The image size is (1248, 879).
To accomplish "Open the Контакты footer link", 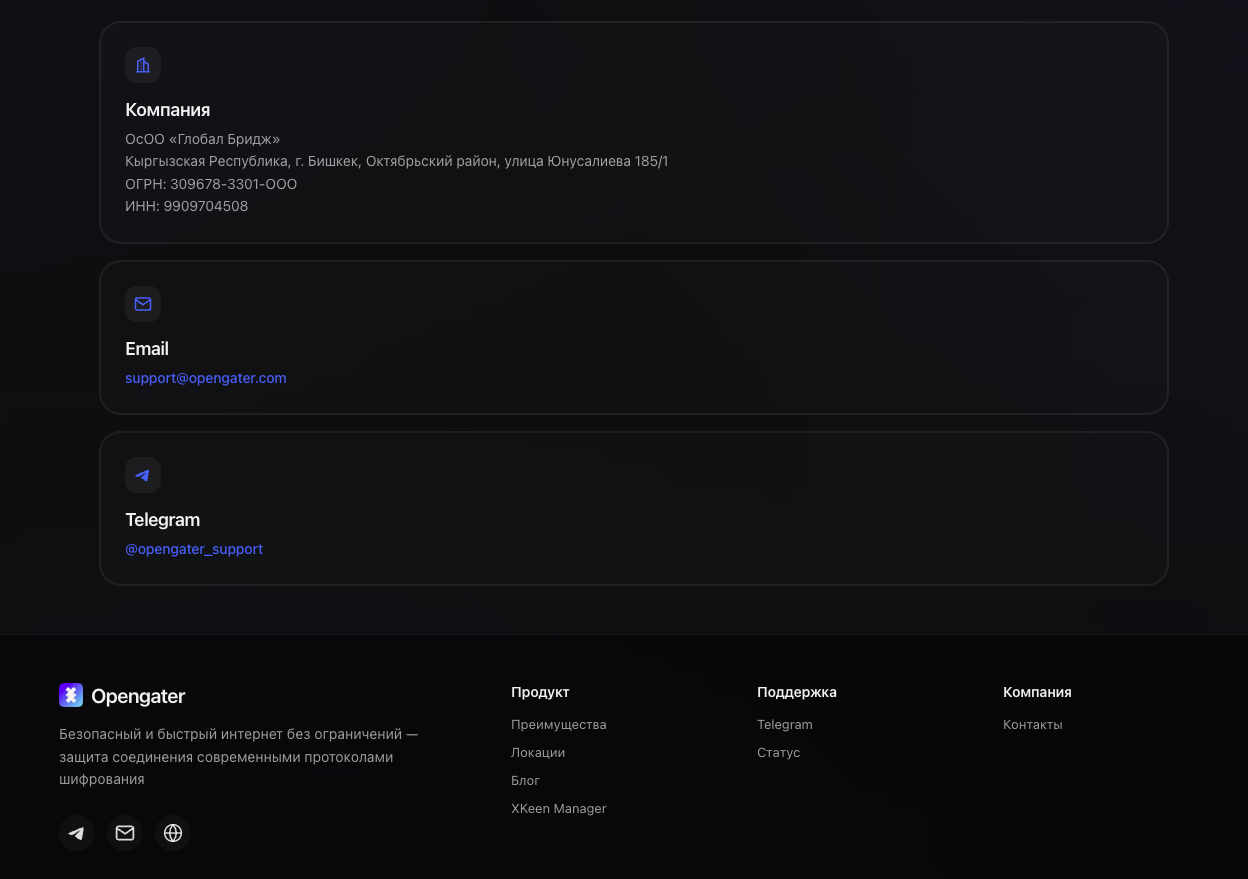I will tap(1033, 725).
